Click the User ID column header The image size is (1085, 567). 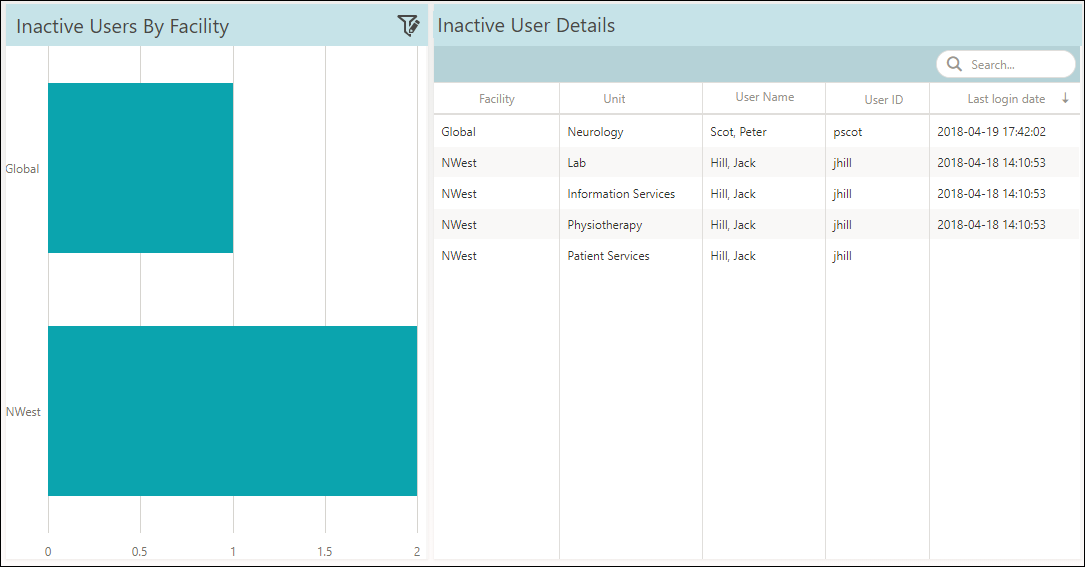coord(883,100)
